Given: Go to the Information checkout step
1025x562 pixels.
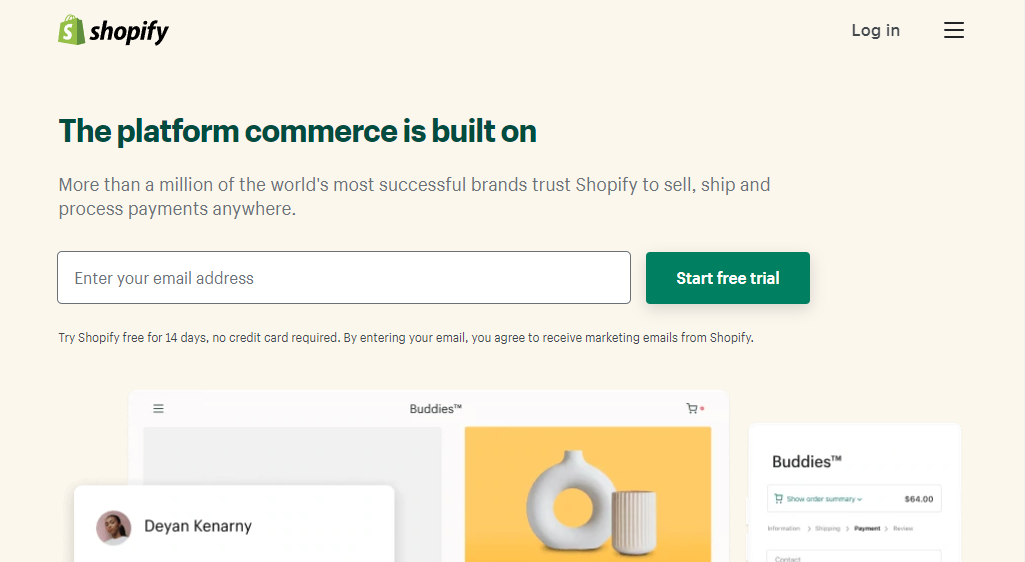Looking at the screenshot, I should pos(784,528).
